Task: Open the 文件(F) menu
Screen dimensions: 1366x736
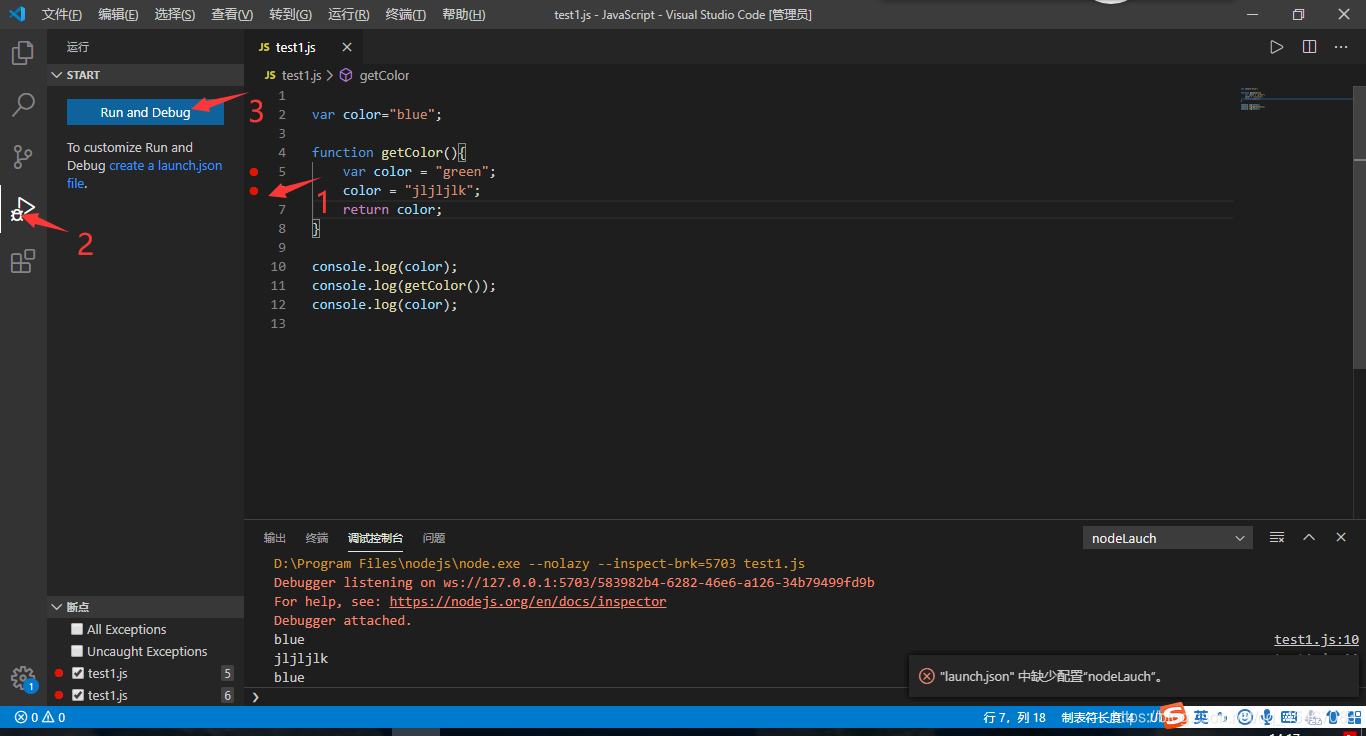Action: [x=62, y=15]
